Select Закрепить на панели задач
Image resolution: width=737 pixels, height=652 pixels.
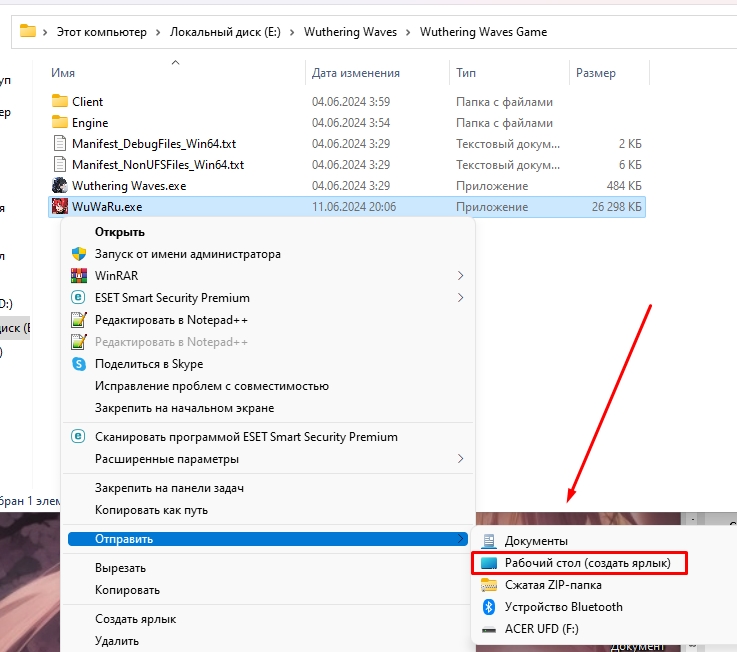point(169,488)
